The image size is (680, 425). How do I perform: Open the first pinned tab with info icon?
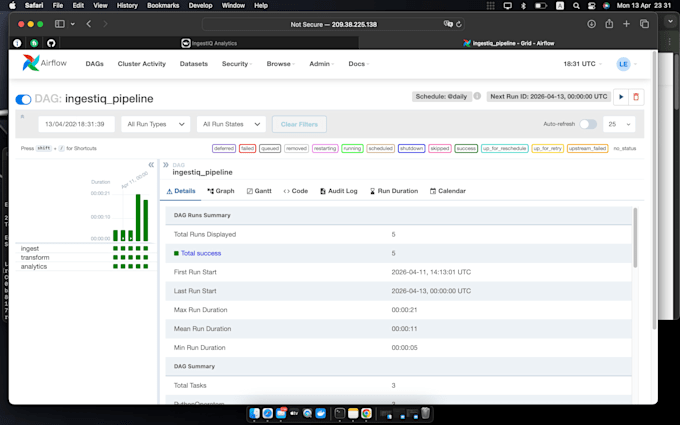(17, 43)
